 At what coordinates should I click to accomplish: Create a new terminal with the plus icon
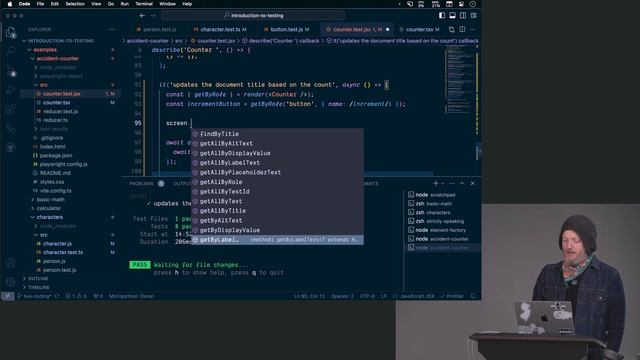point(436,184)
